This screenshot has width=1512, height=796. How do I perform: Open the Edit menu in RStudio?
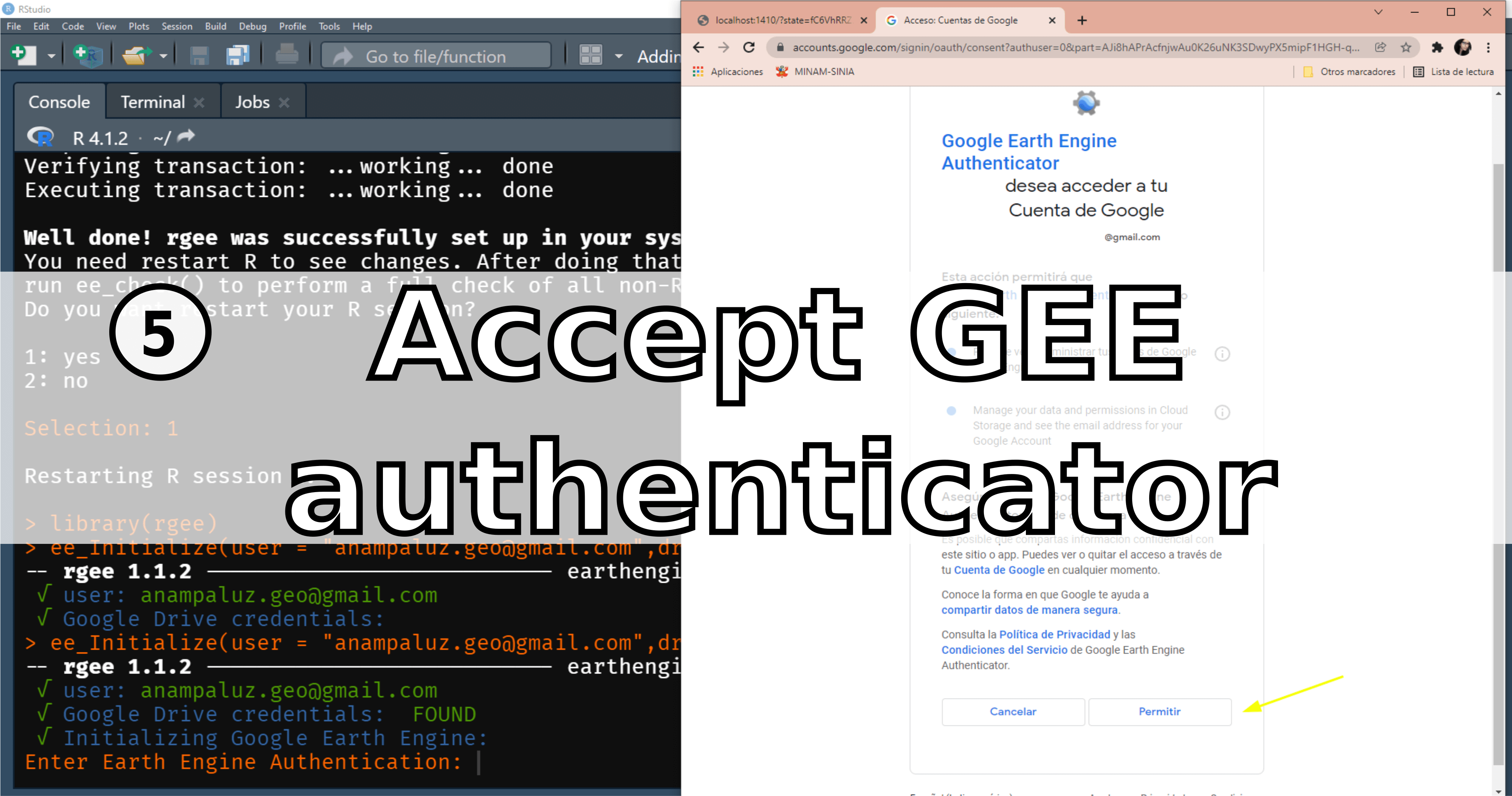[41, 26]
